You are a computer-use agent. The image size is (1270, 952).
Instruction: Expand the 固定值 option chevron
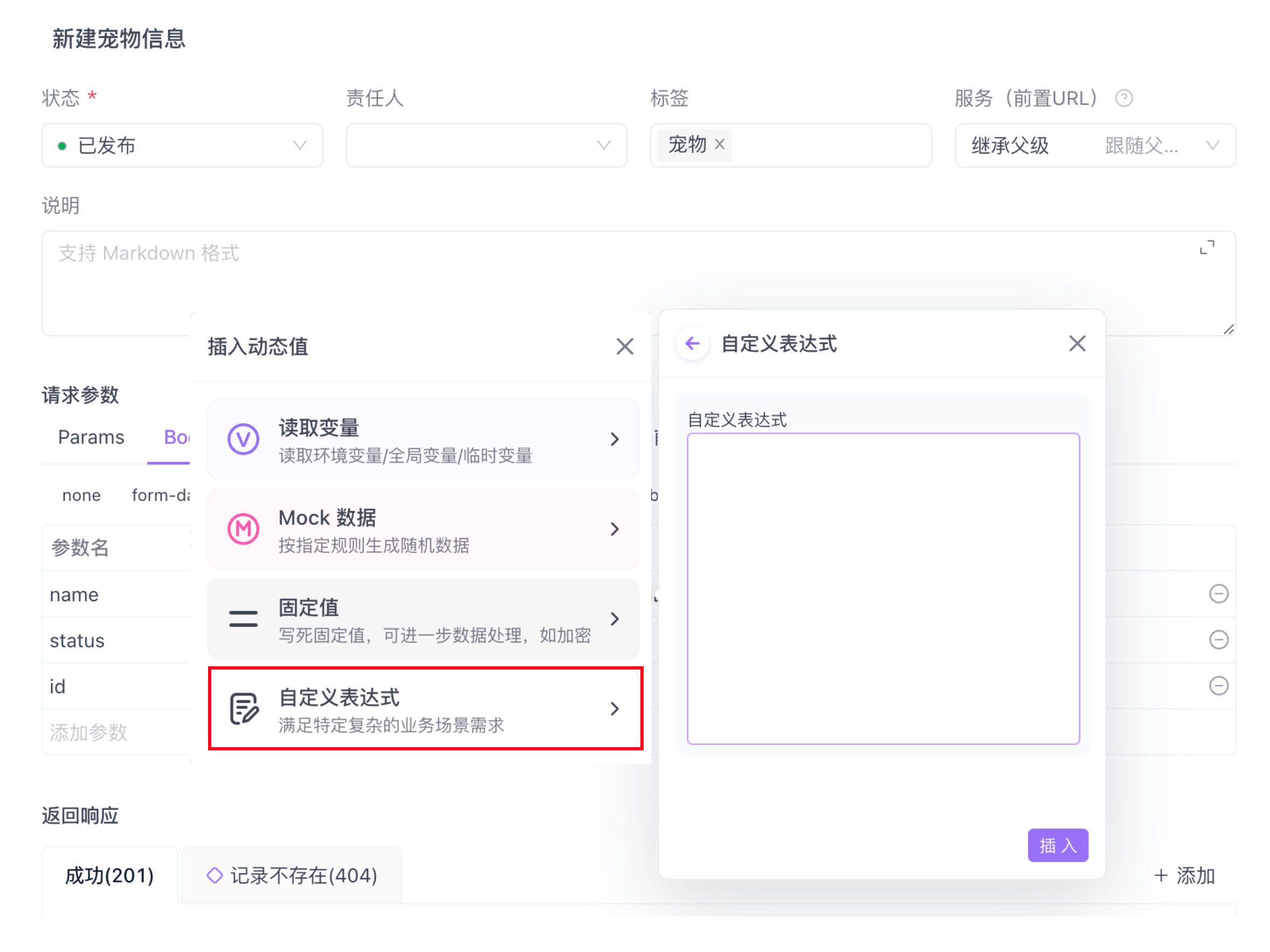pos(615,618)
